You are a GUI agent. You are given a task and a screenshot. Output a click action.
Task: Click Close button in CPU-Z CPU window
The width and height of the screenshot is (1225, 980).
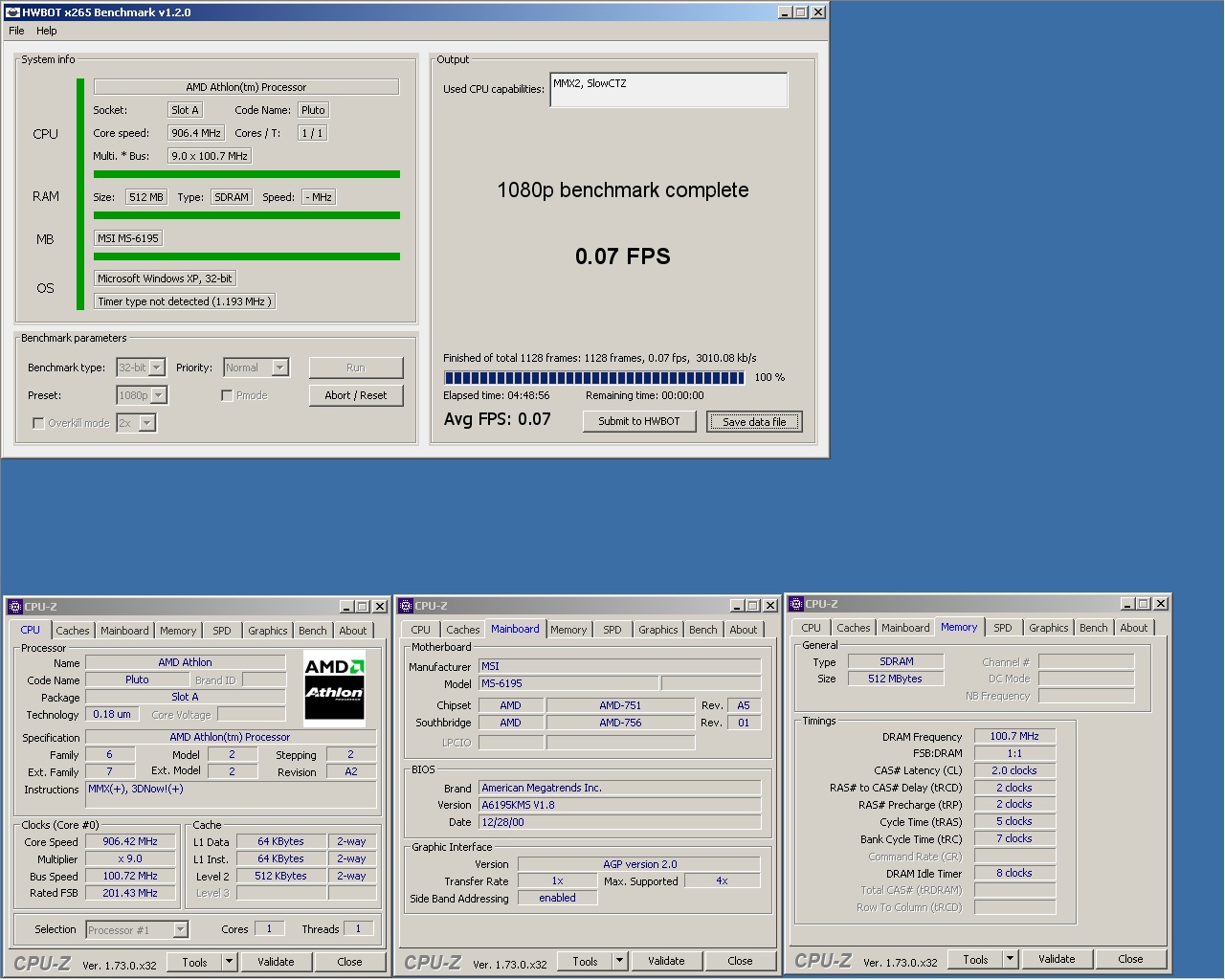[350, 962]
